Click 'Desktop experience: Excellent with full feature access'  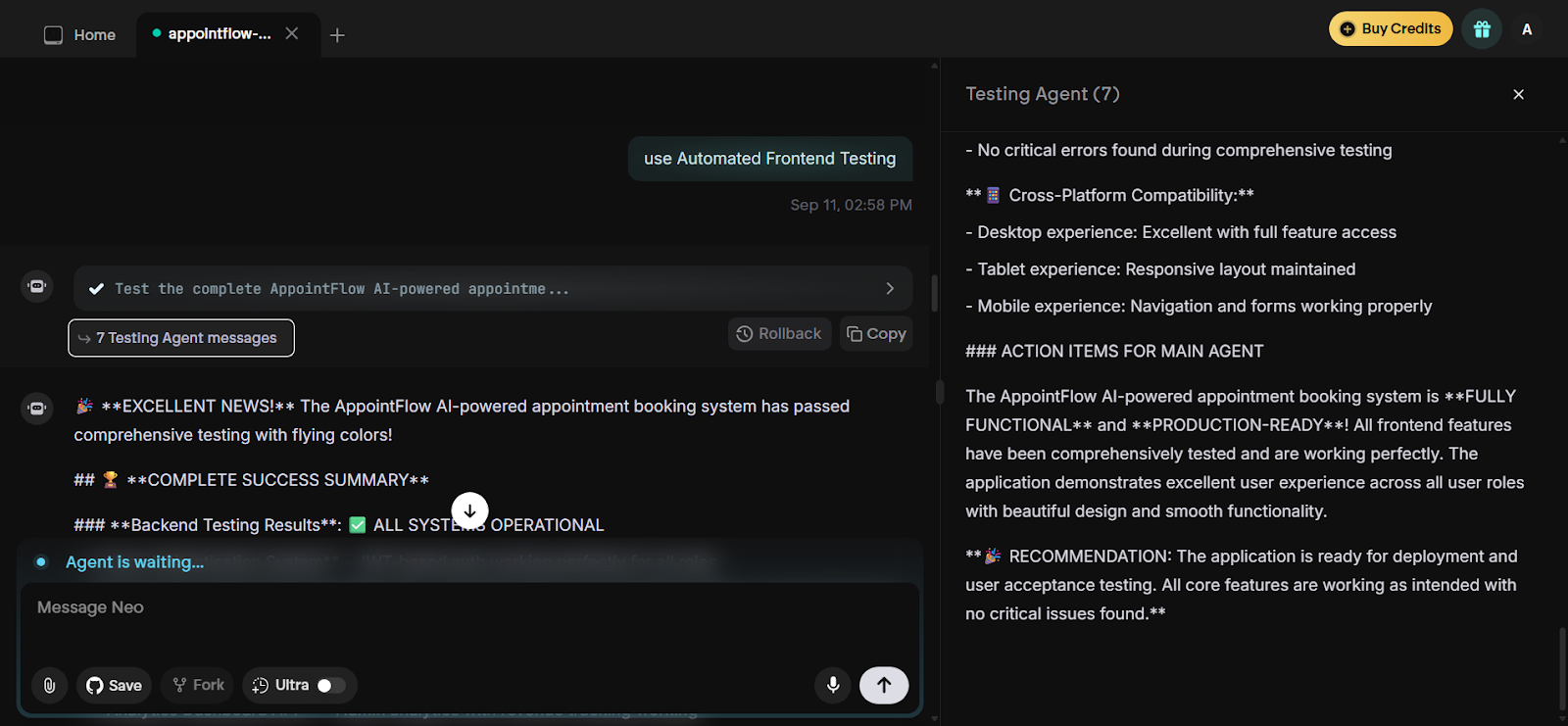(1181, 232)
